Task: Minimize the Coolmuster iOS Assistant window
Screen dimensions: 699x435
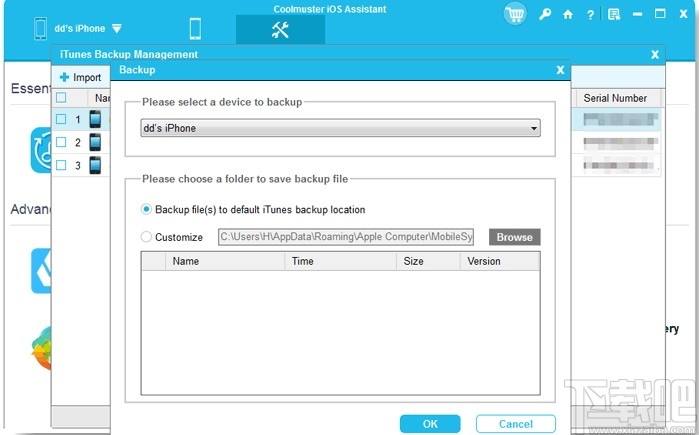Action: click(637, 14)
